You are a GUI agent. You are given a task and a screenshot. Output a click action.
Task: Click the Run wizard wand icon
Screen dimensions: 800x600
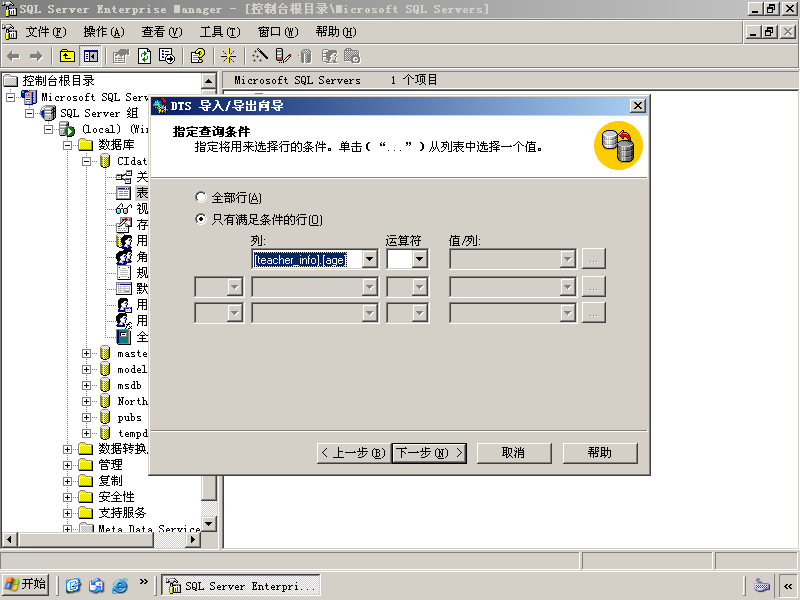[x=260, y=56]
